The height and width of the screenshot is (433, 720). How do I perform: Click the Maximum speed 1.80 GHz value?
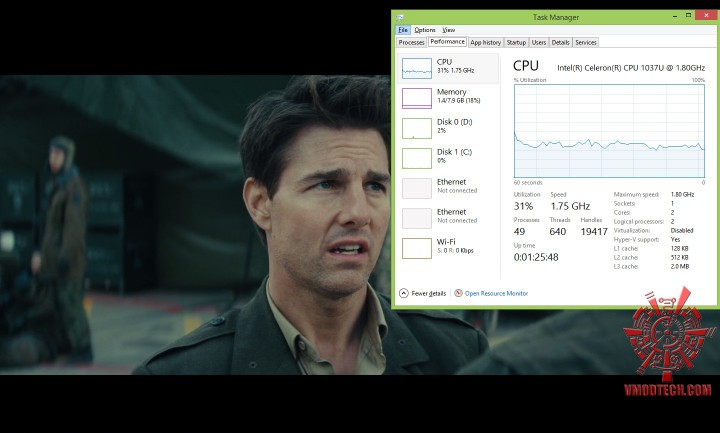[x=682, y=194]
